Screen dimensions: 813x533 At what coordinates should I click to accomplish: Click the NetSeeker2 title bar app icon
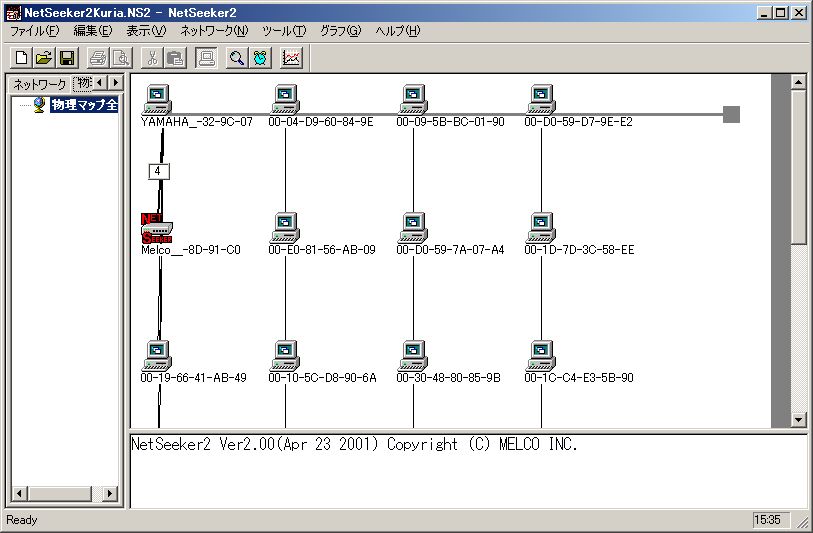(x=13, y=13)
